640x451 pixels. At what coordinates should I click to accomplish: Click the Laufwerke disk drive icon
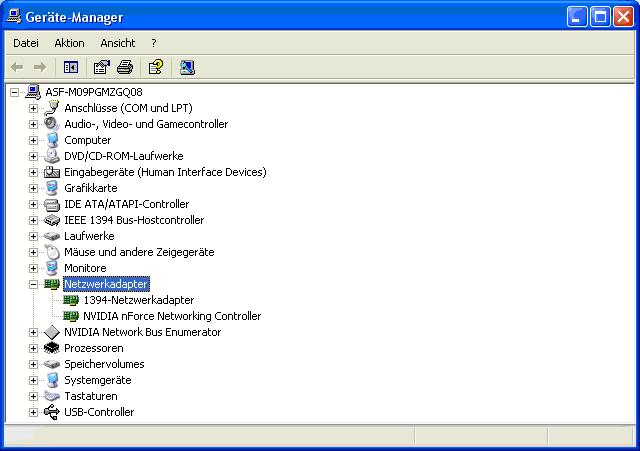click(x=52, y=236)
